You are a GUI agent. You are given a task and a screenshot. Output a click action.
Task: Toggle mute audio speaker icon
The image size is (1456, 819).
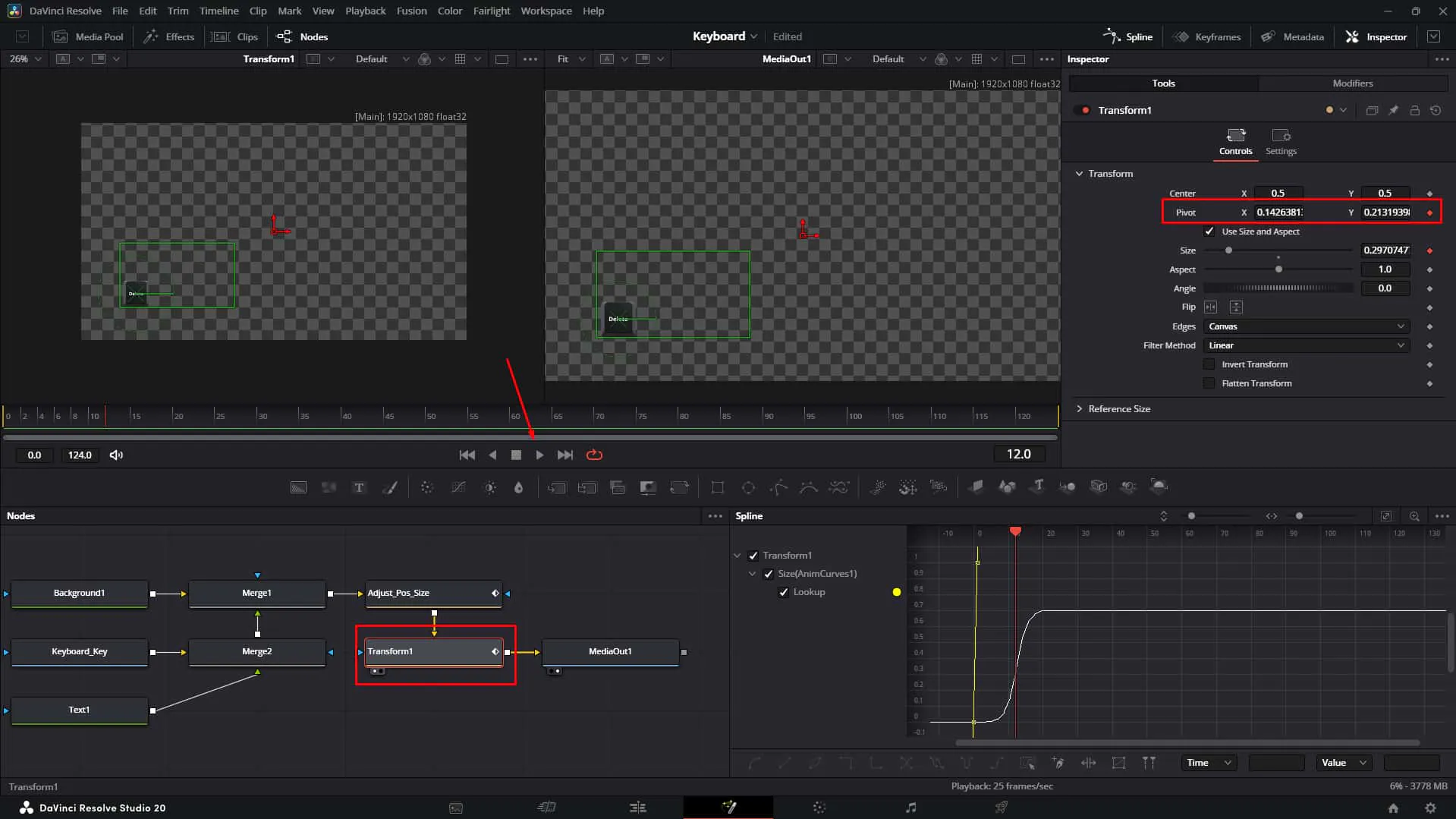116,455
